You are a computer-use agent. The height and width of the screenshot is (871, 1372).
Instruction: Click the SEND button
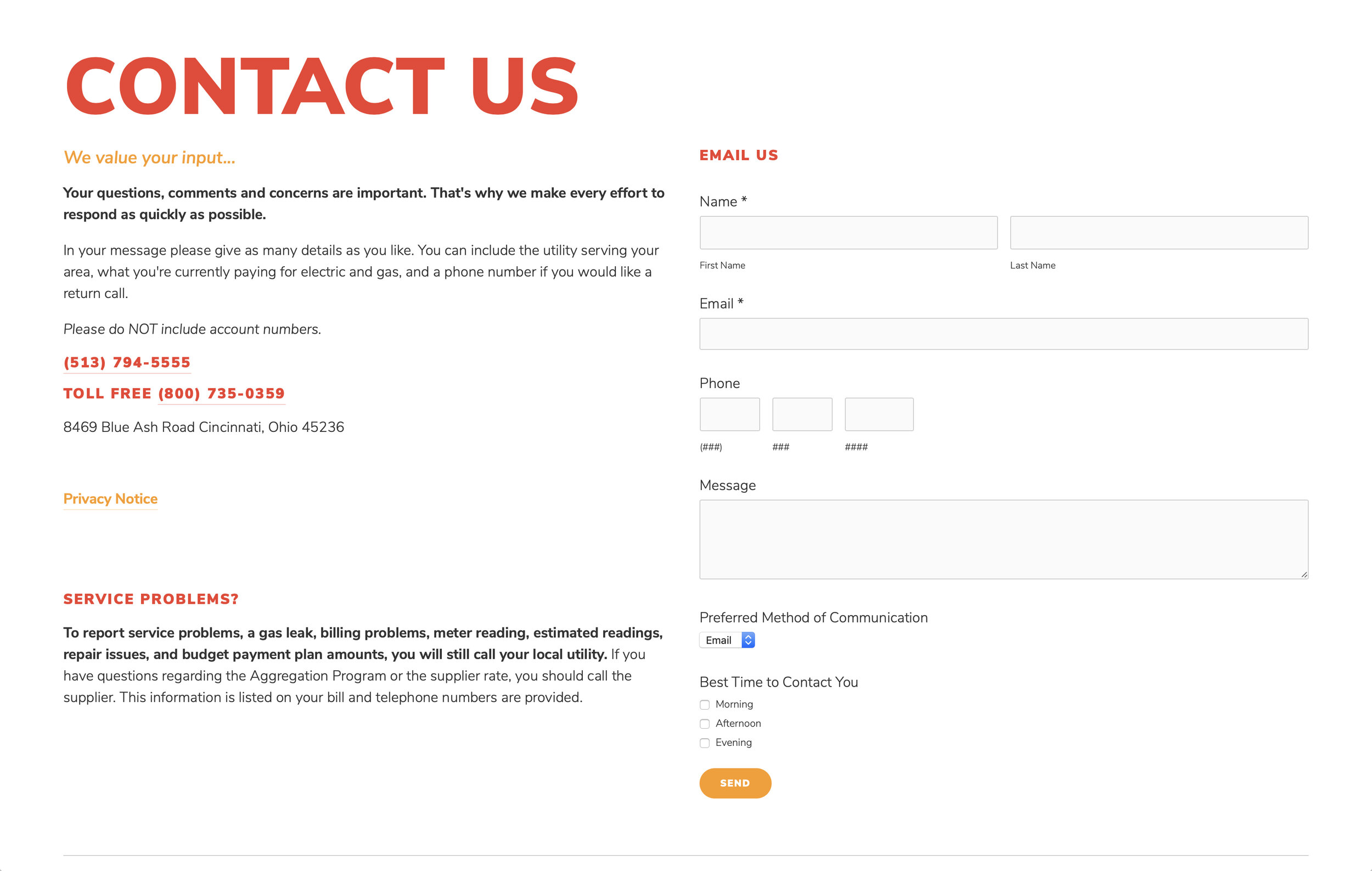736,783
